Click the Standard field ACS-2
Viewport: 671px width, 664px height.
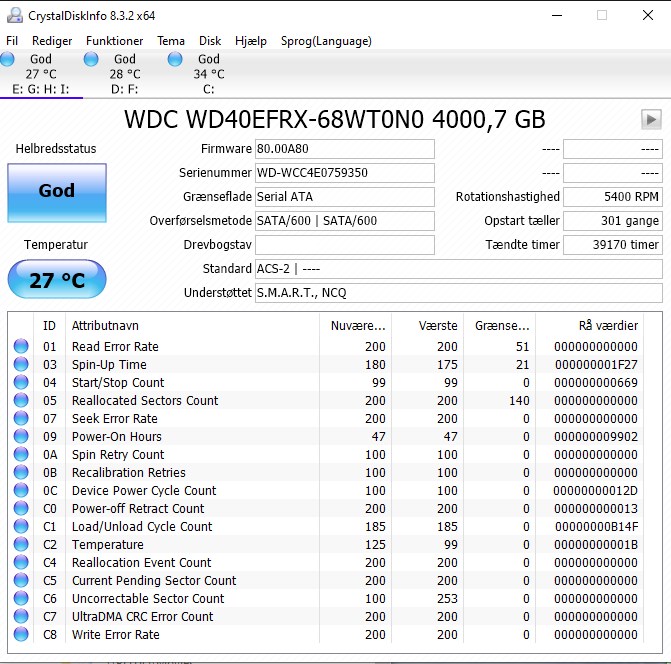click(x=459, y=269)
